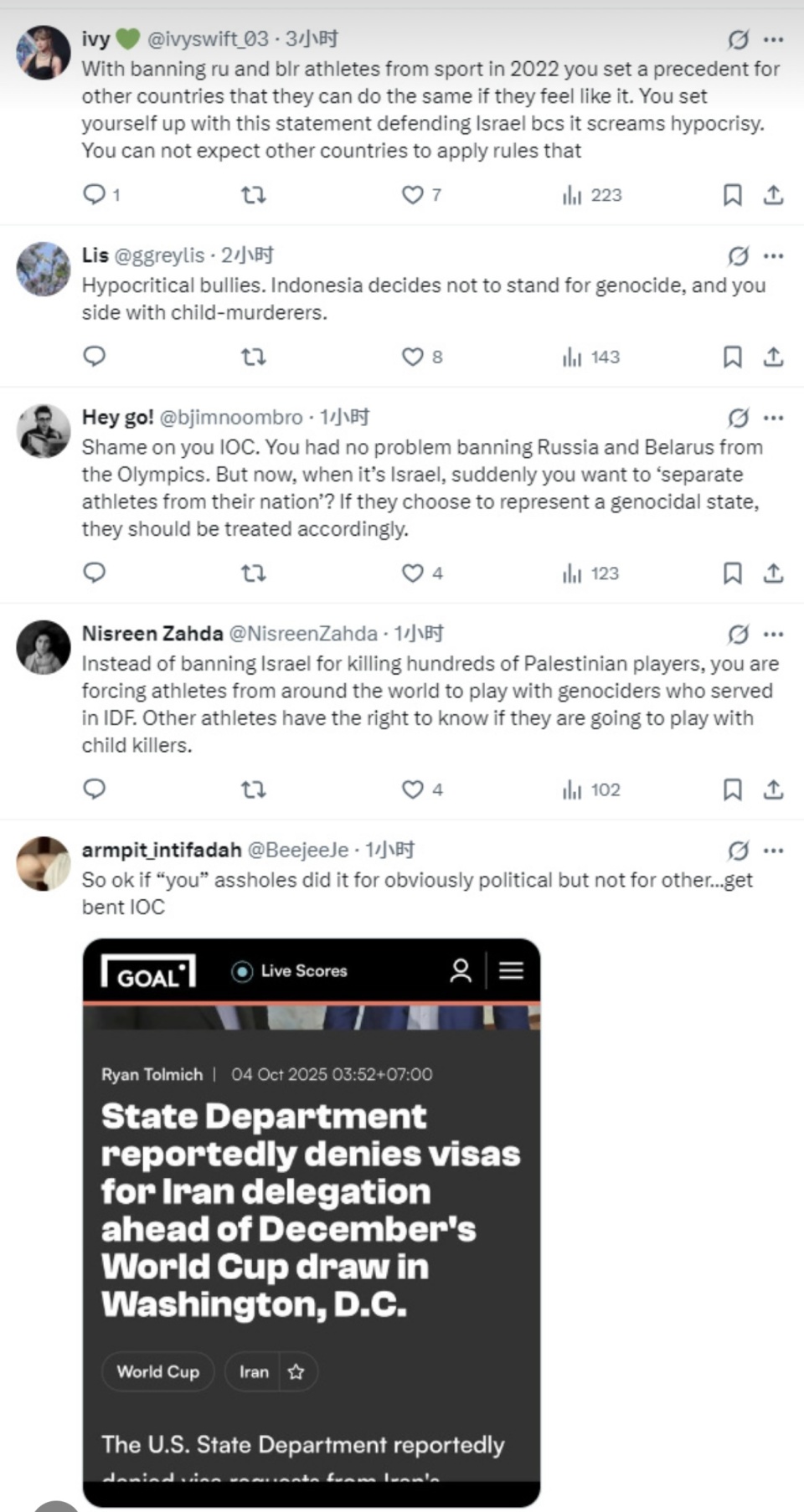Bookmark Nisreen Zahda's tweet
Viewport: 804px width, 1512px height.
tap(732, 789)
